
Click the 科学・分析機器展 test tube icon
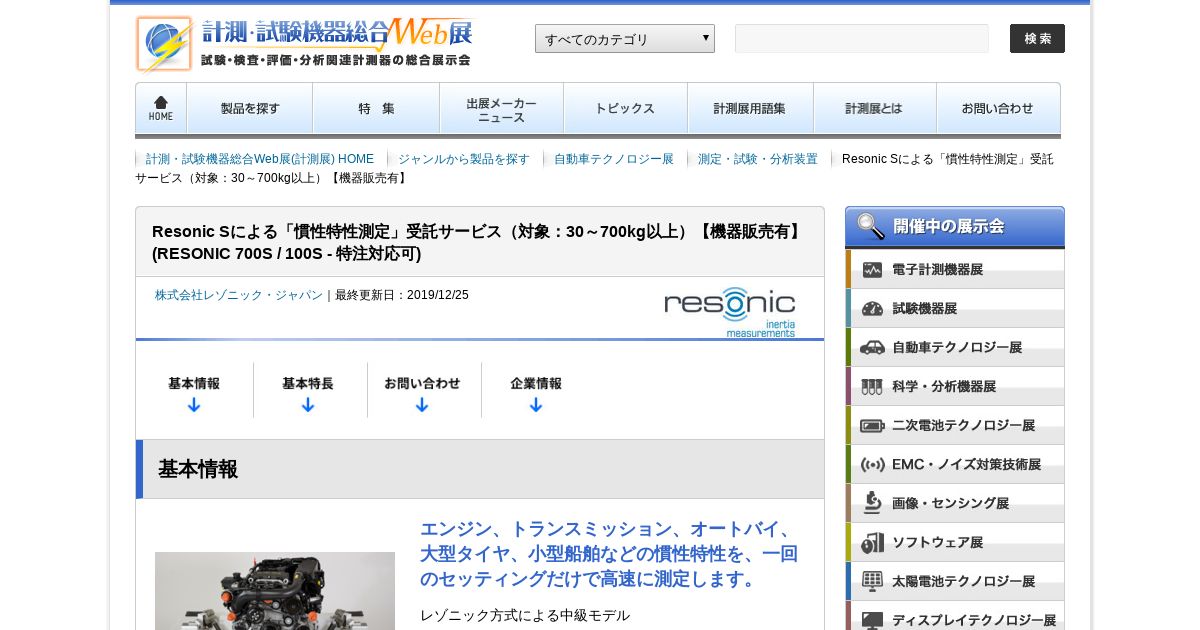pos(872,387)
